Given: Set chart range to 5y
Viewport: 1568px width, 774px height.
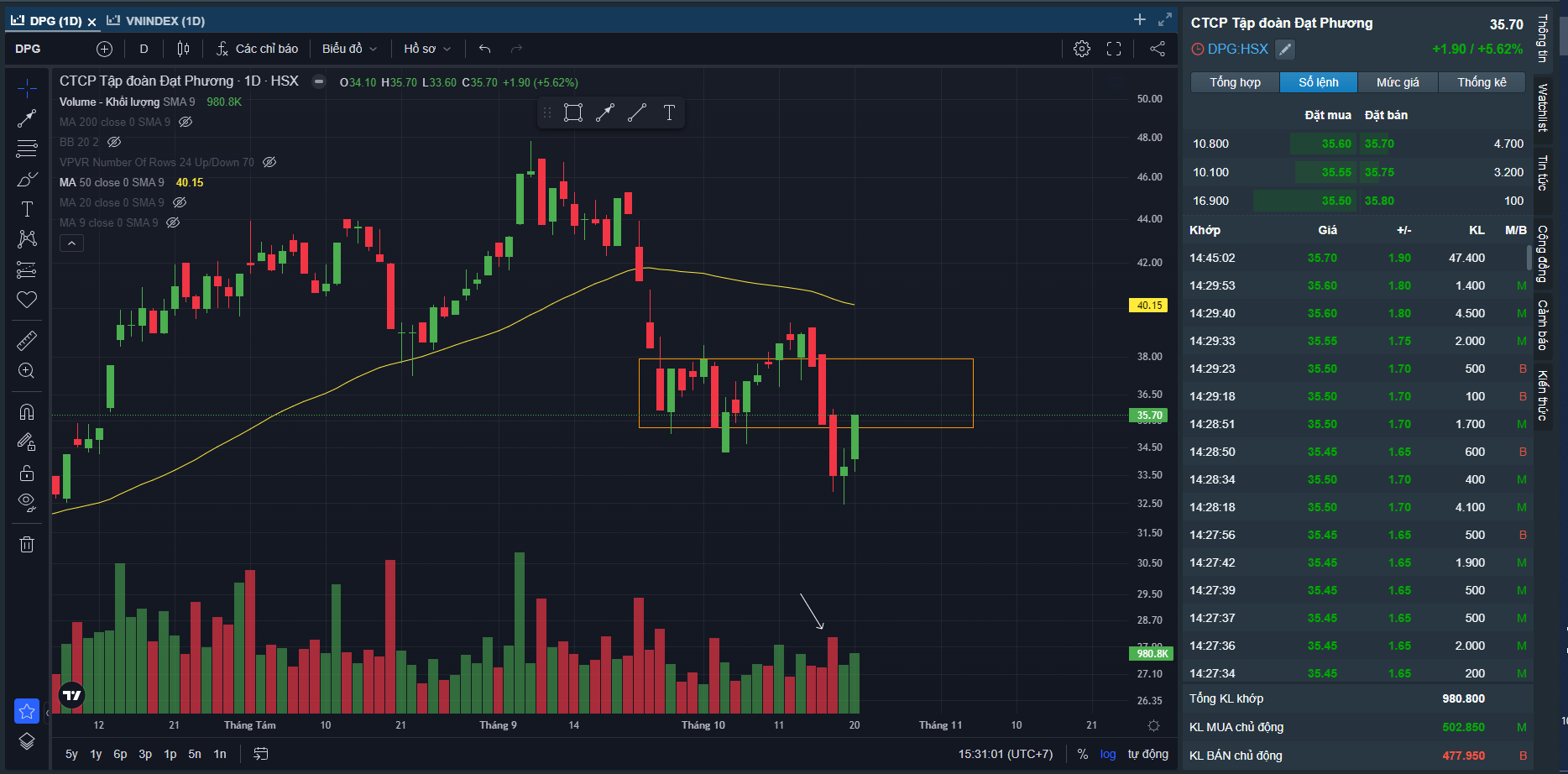Looking at the screenshot, I should tap(71, 754).
